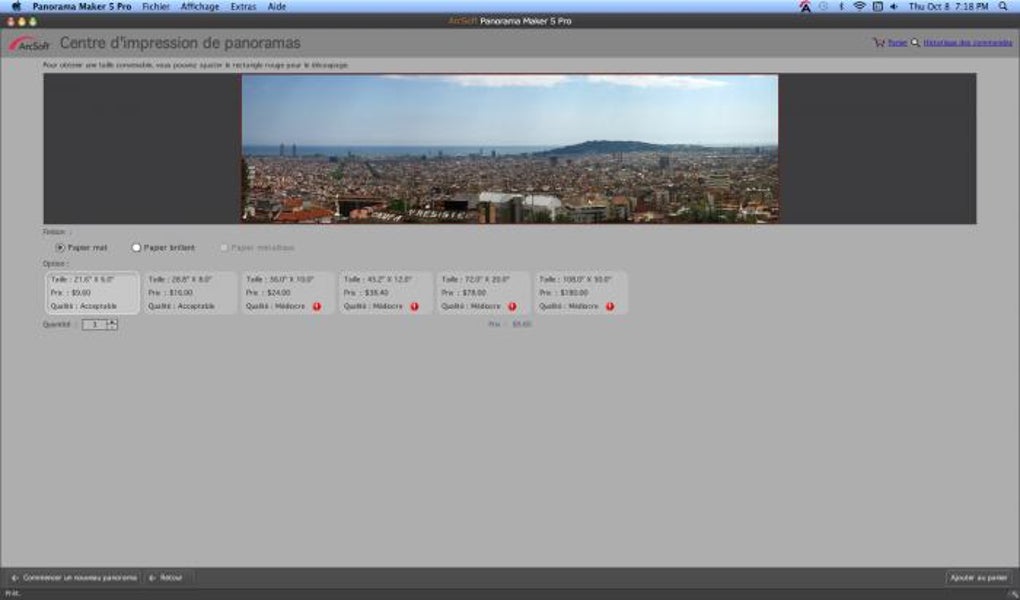Open the Extras menu
The height and width of the screenshot is (600, 1020).
pyautogui.click(x=243, y=6)
